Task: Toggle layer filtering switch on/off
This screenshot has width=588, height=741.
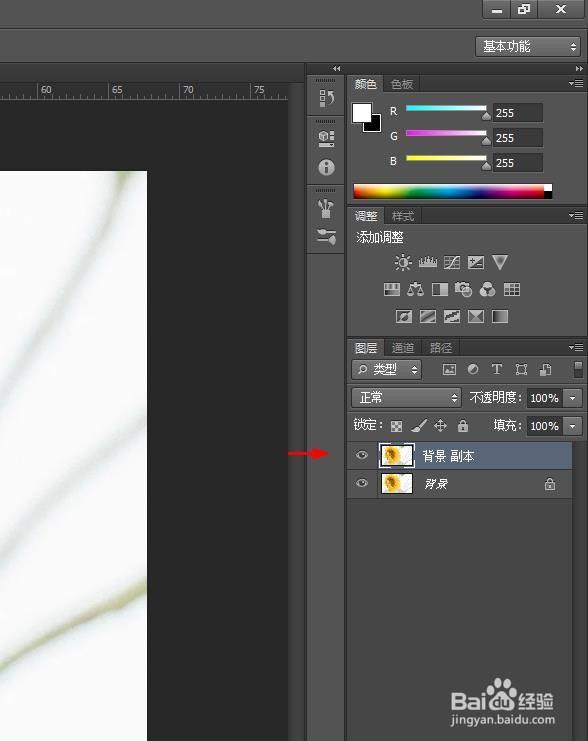Action: coord(578,370)
